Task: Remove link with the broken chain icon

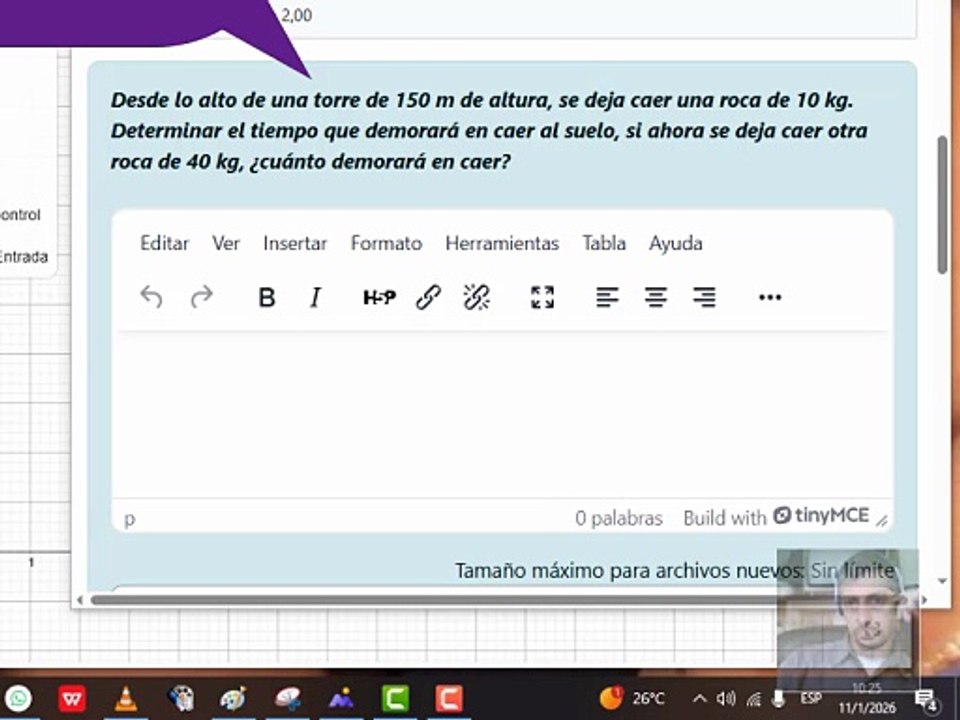Action: (x=476, y=298)
